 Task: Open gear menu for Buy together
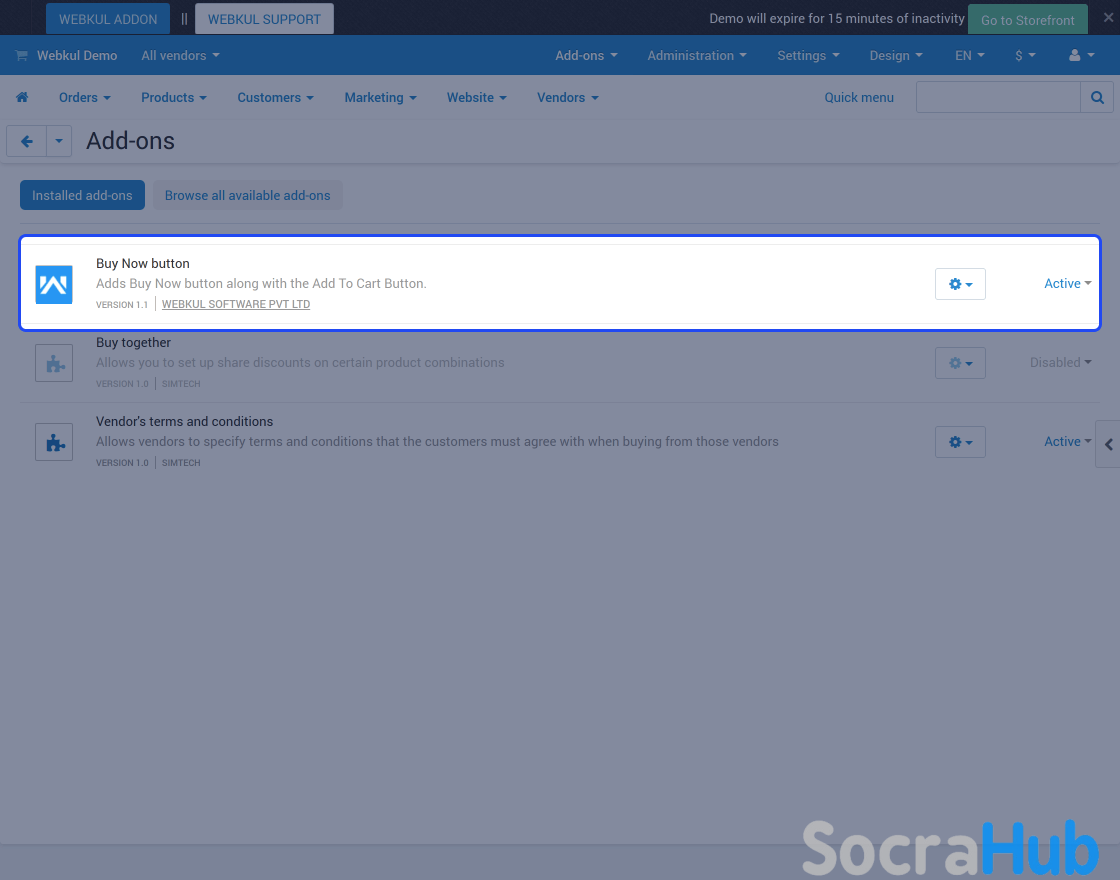coord(960,363)
